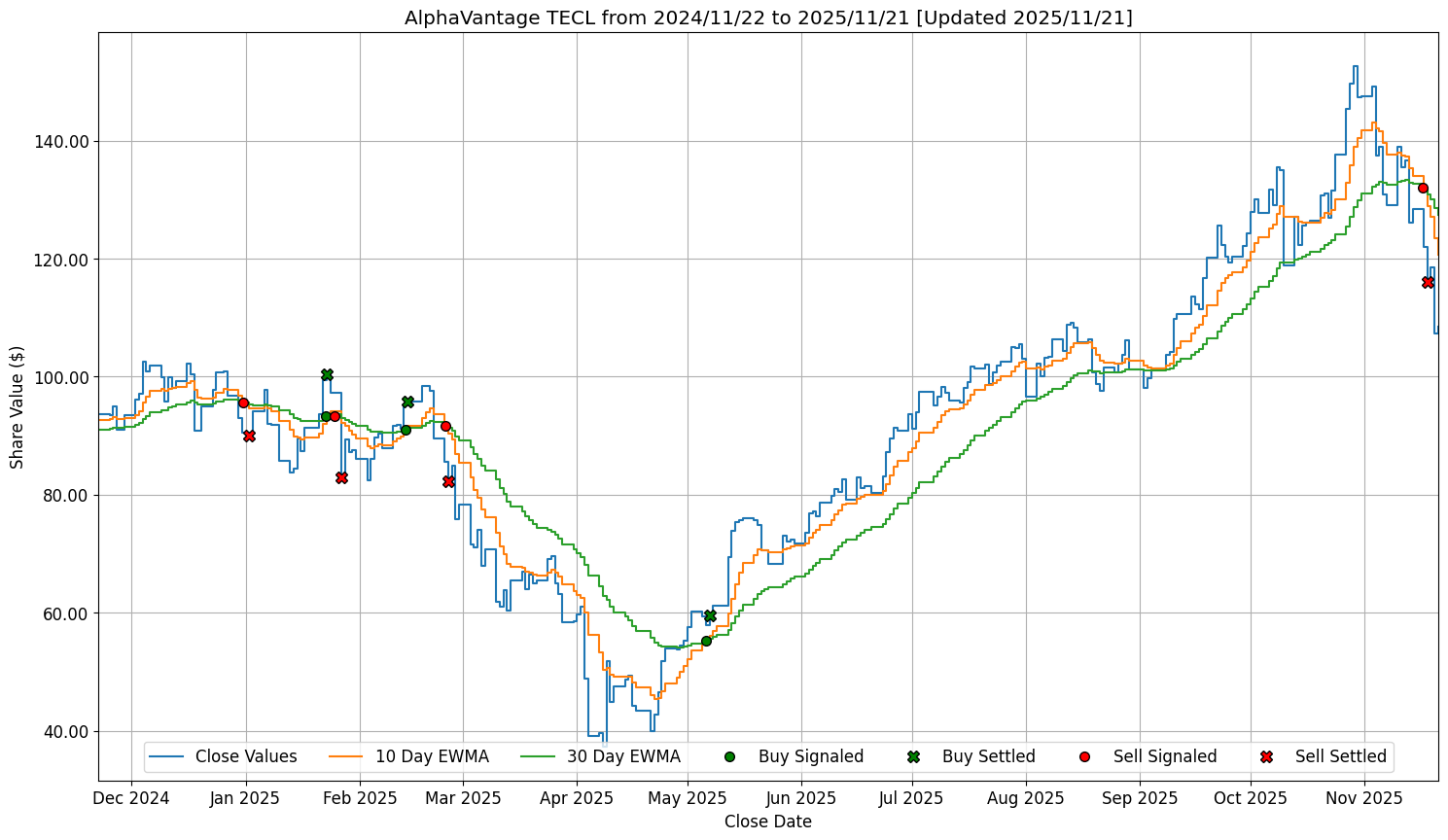Click the Jul 2025 x-axis tick label
The width and height of the screenshot is (1448, 840).
coord(911,798)
